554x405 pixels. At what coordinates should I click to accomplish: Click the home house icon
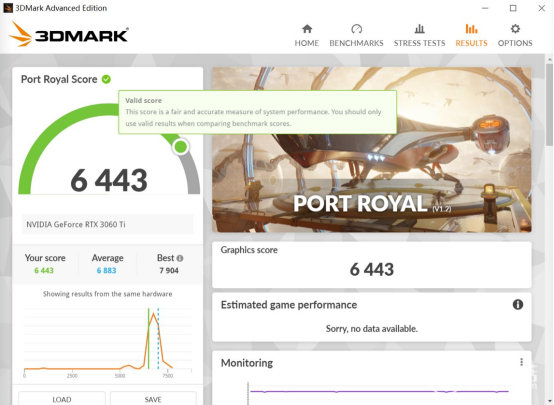(x=307, y=29)
